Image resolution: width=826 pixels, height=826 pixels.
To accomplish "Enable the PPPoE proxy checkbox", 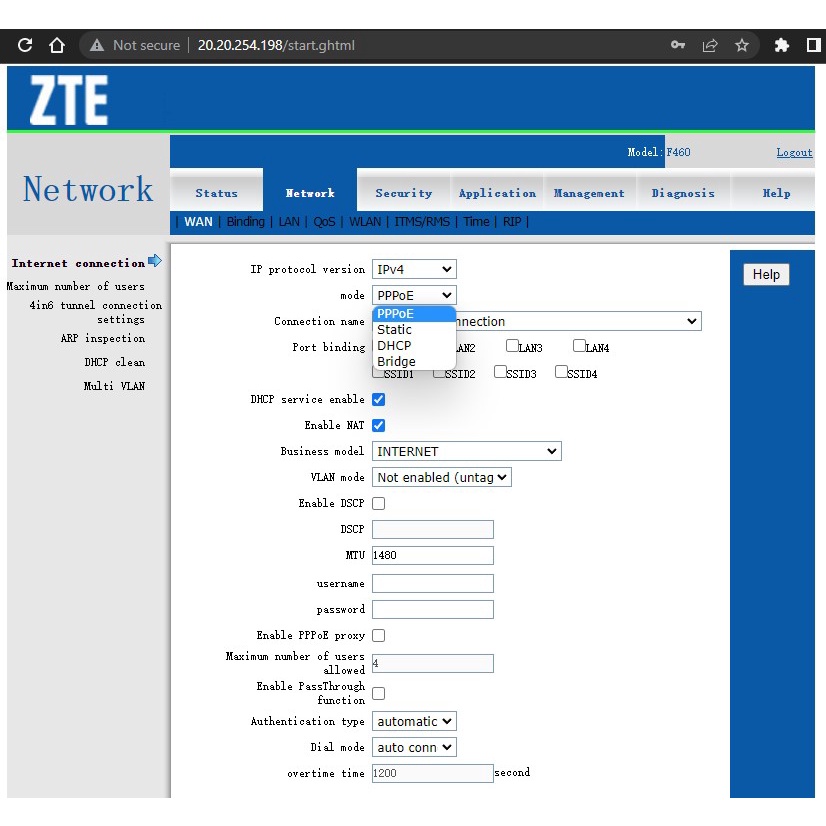I will pos(379,635).
